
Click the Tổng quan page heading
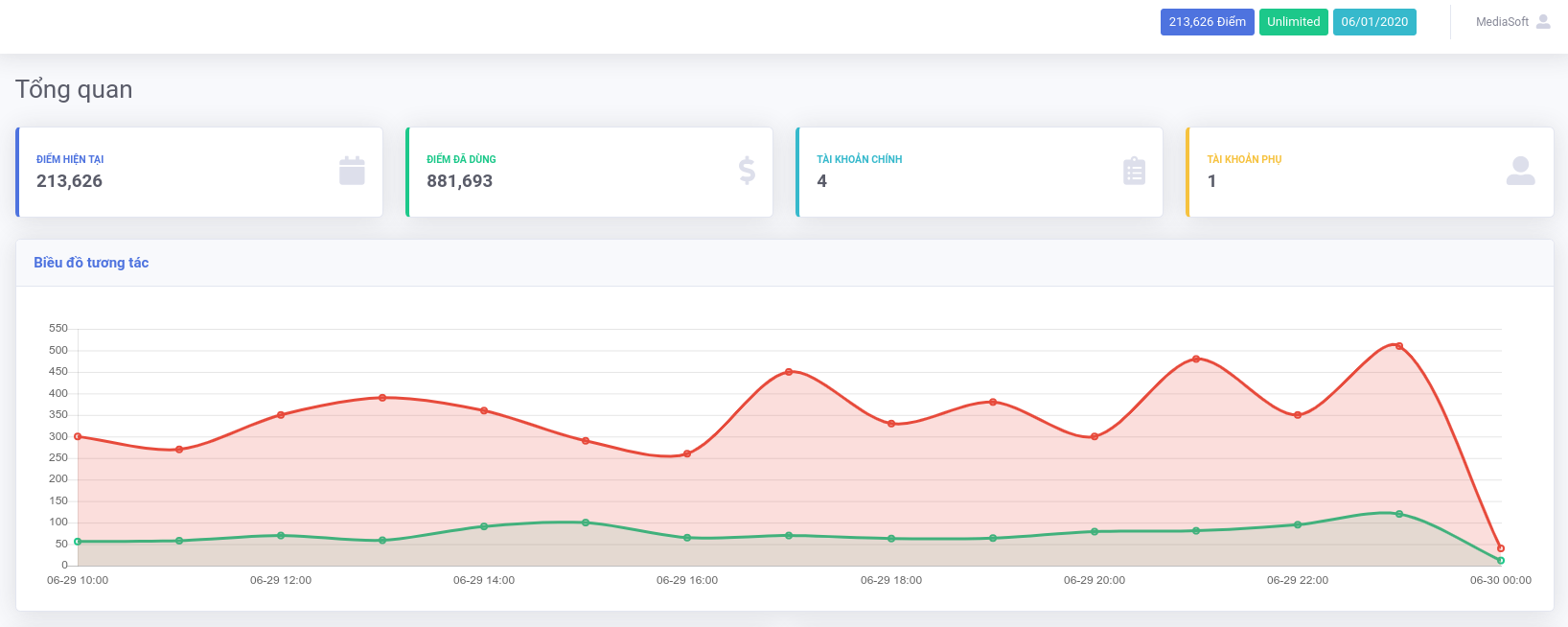[74, 89]
